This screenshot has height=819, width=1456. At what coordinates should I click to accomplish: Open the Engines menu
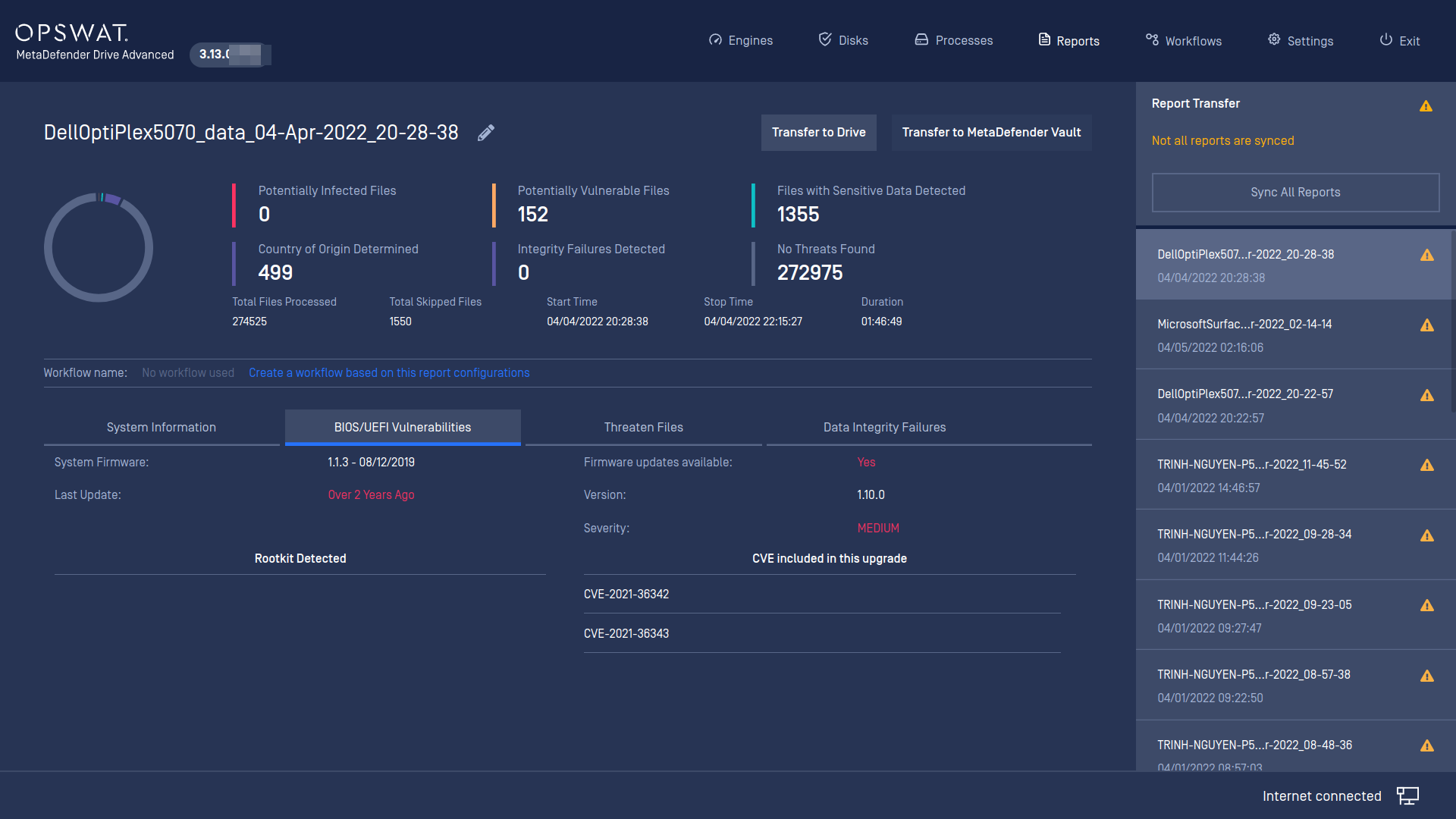click(x=741, y=40)
